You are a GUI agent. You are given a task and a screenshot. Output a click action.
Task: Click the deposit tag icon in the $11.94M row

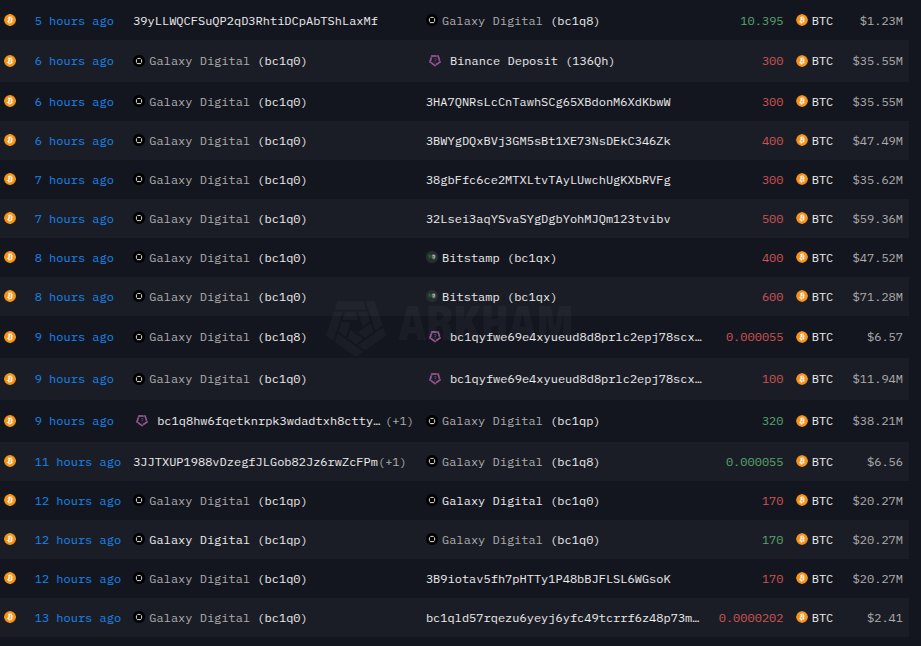pos(435,379)
